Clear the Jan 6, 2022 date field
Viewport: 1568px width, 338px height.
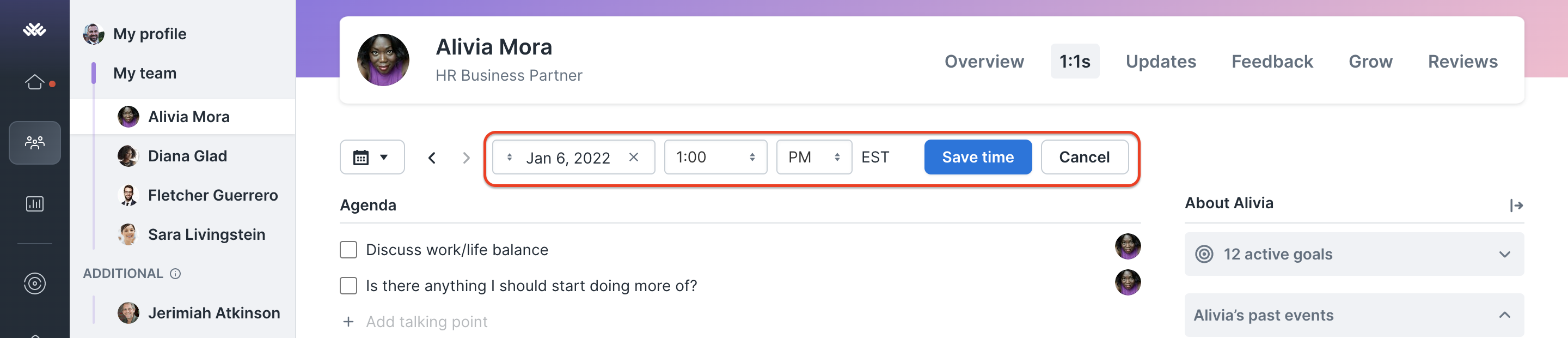pyautogui.click(x=634, y=157)
